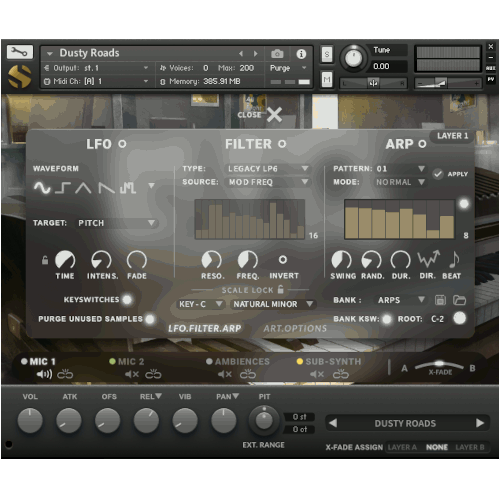Image resolution: width=500 pixels, height=500 pixels.
Task: Select the triangle LFO waveform
Action: 83,188
